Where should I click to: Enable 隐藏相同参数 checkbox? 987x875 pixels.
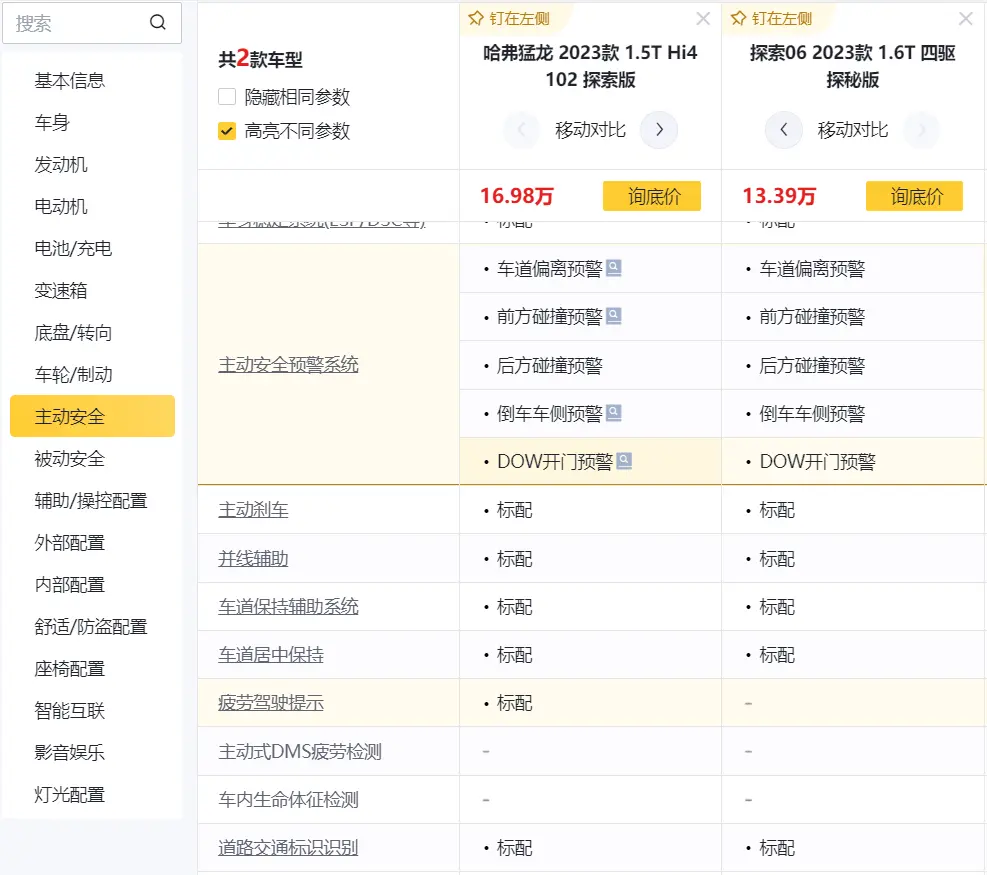(227, 96)
